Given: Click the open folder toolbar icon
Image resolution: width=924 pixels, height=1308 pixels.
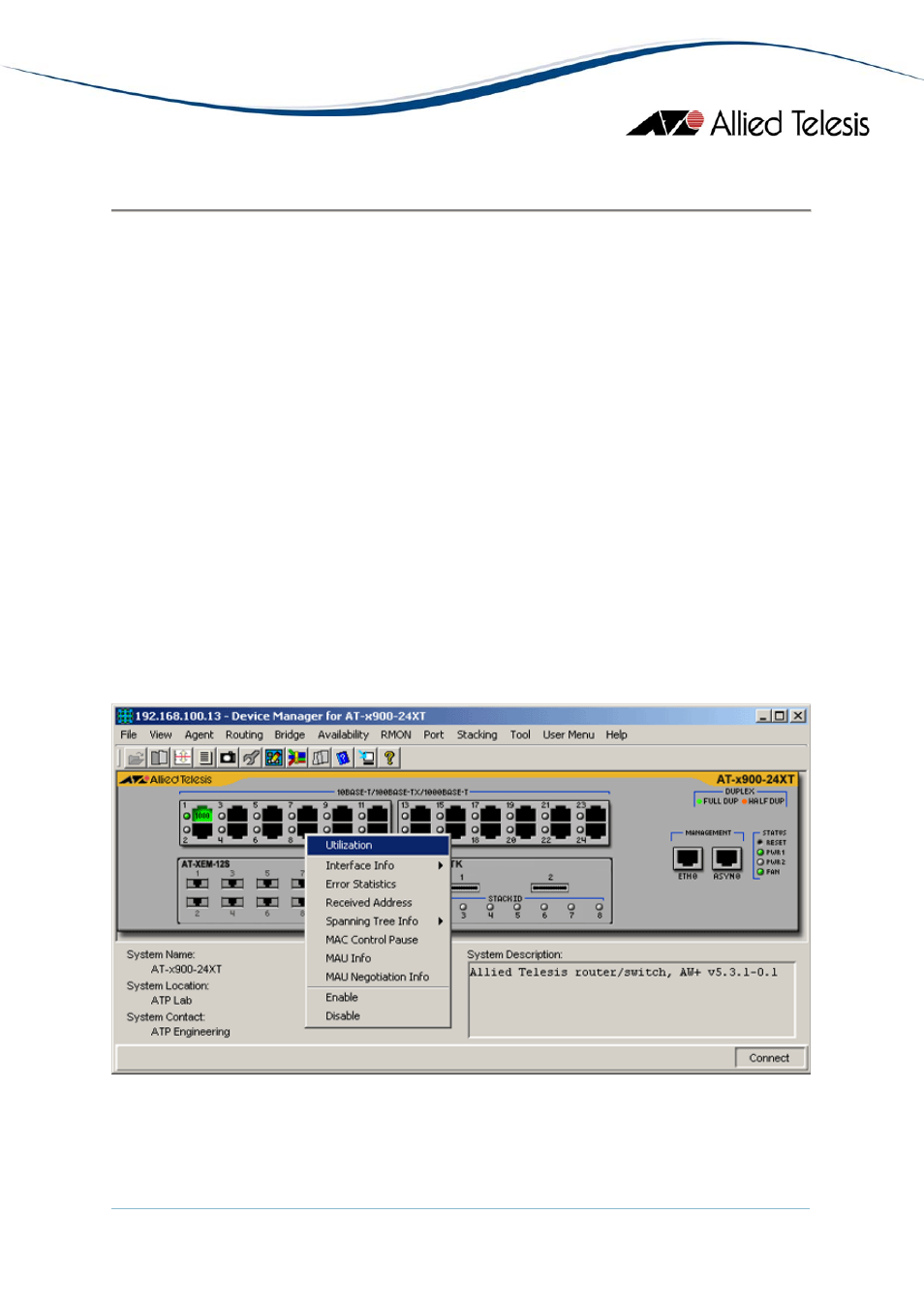Looking at the screenshot, I should pos(136,758).
